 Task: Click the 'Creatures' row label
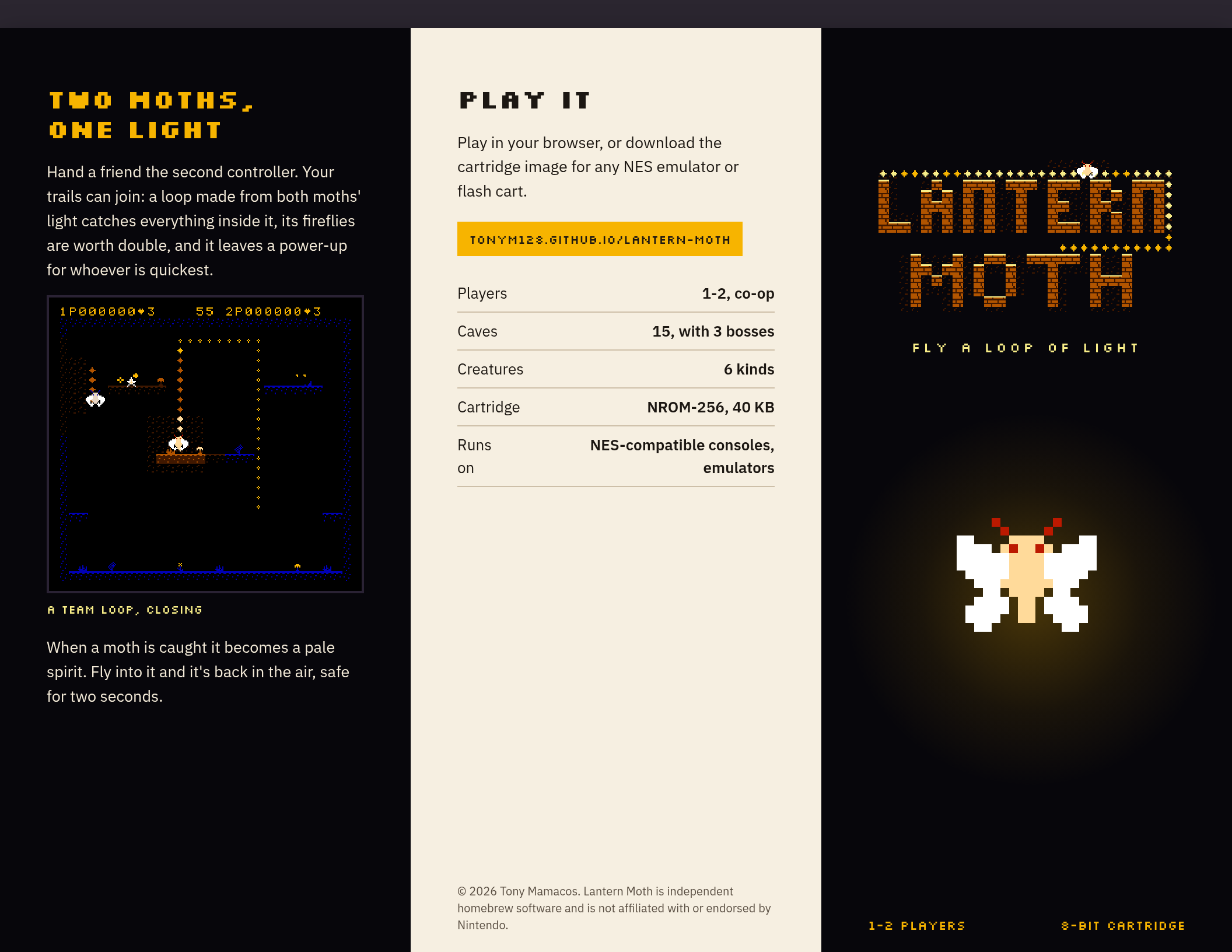(x=490, y=369)
